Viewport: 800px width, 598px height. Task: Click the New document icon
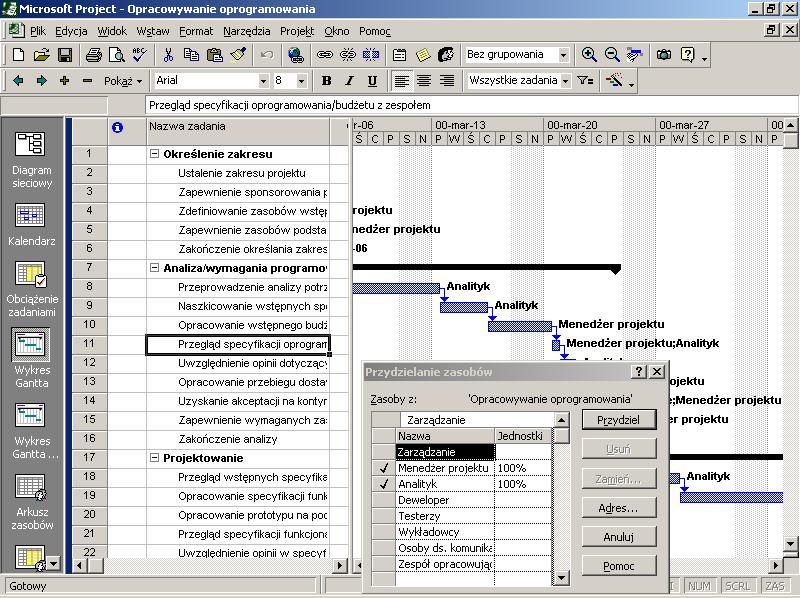pos(18,55)
